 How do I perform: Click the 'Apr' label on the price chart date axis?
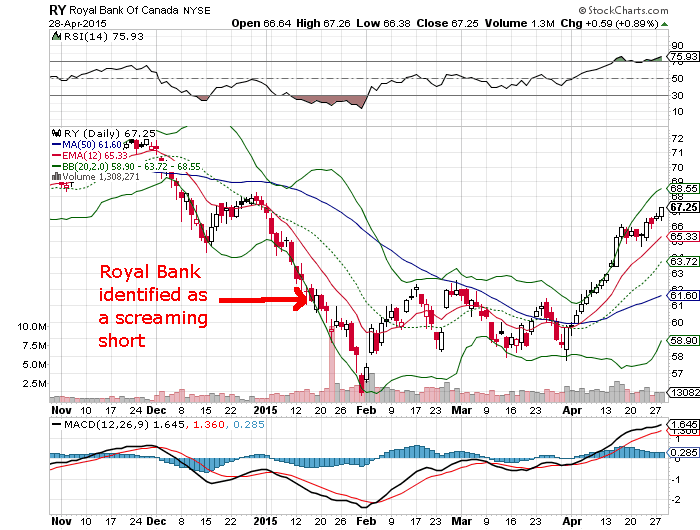pos(572,410)
